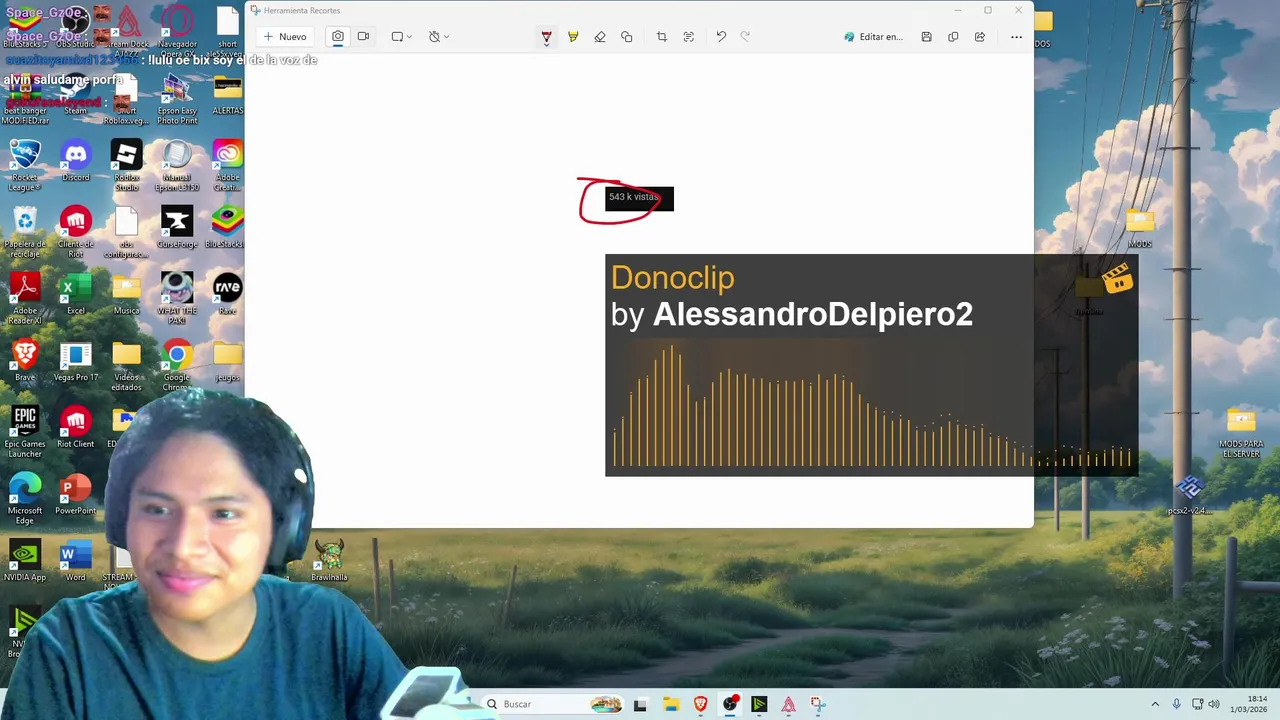
Task: Open the WHAT THE PAK desktop icon
Action: click(177, 298)
